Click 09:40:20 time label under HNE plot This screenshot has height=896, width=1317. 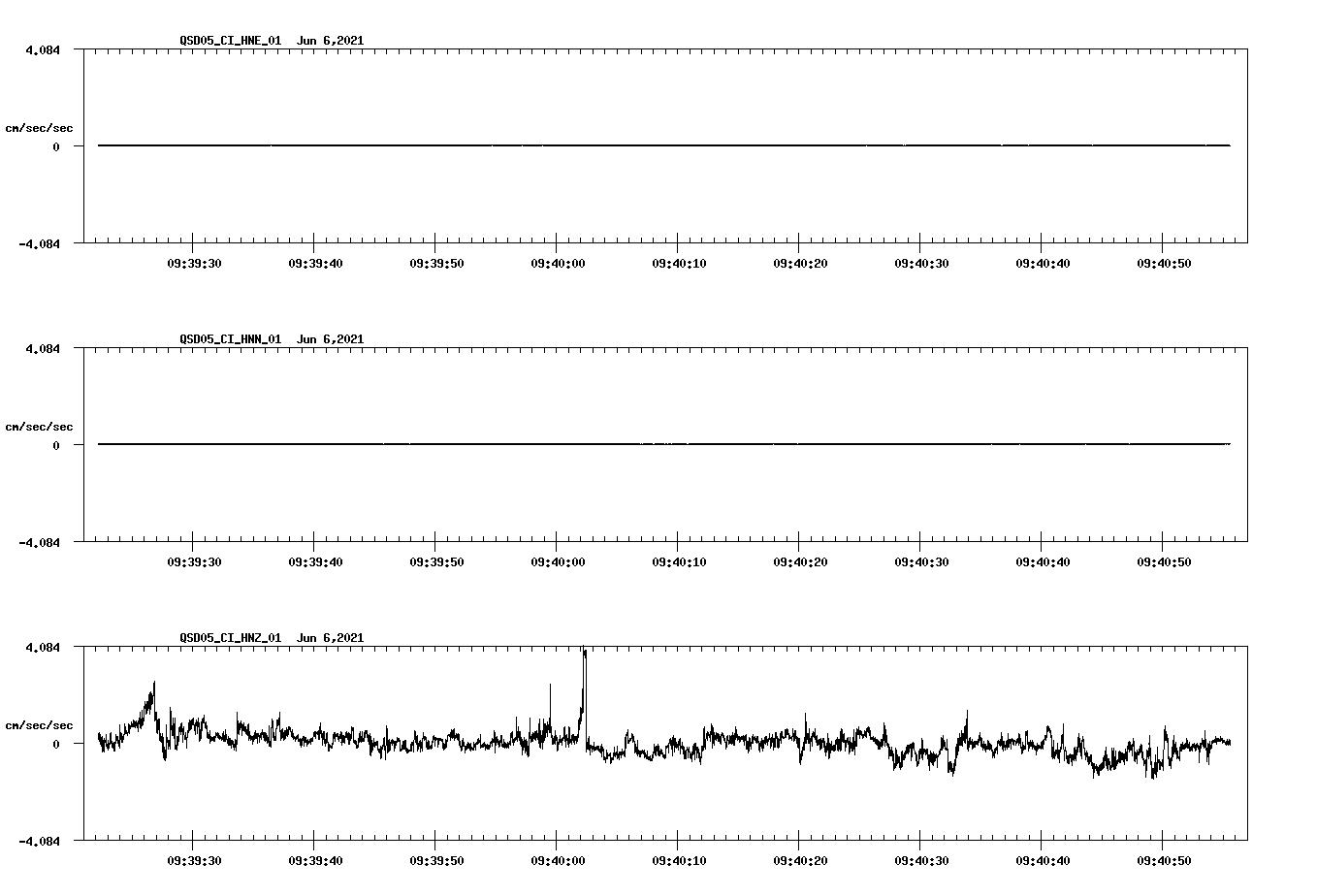[800, 264]
